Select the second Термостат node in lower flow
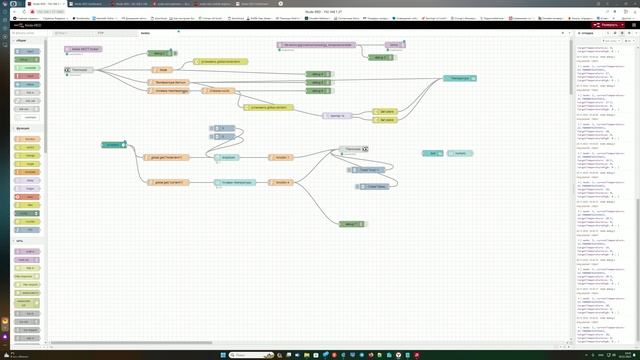Viewport: 640px width, 360px height. (x=353, y=149)
